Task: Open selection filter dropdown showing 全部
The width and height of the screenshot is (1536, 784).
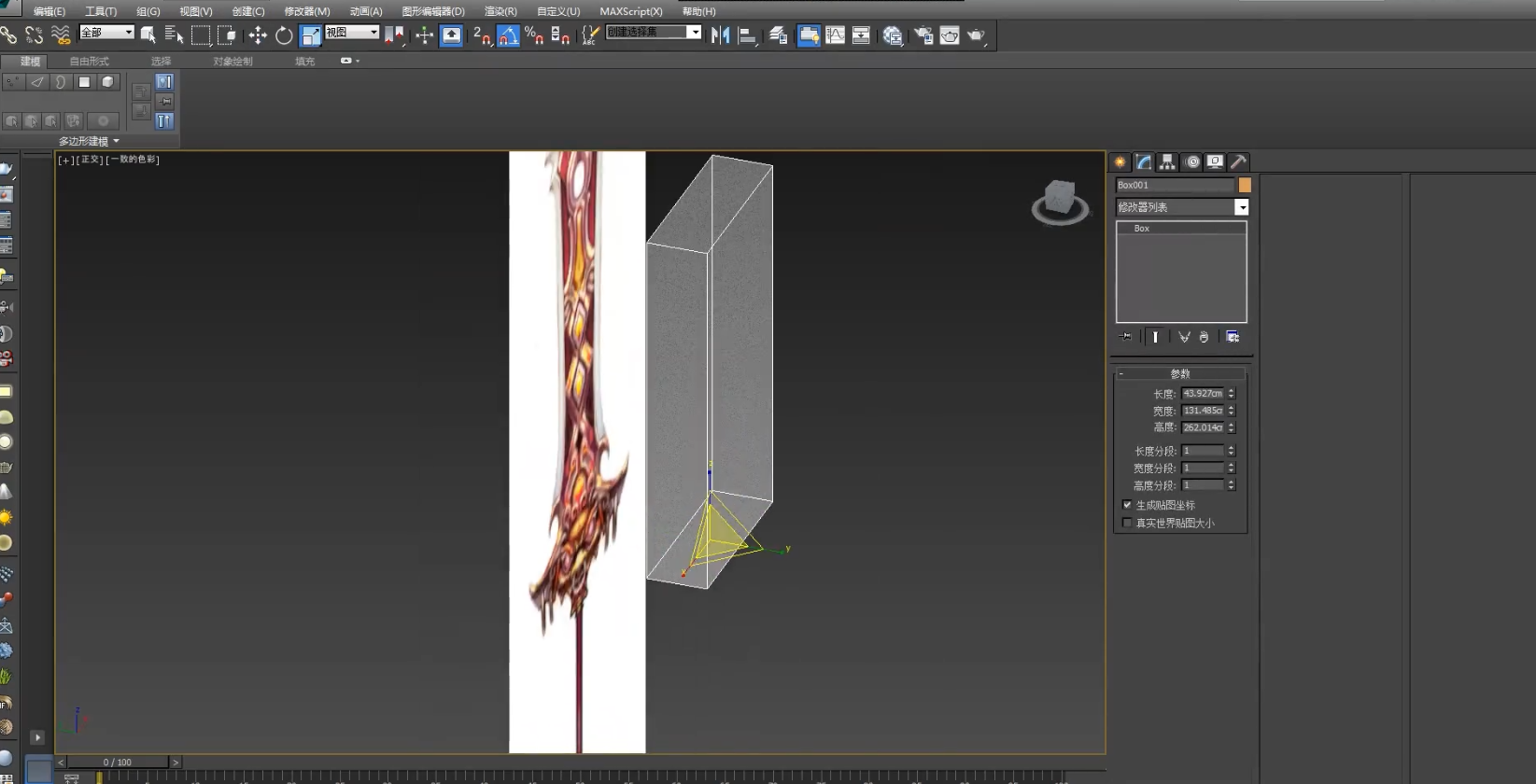Action: point(106,32)
